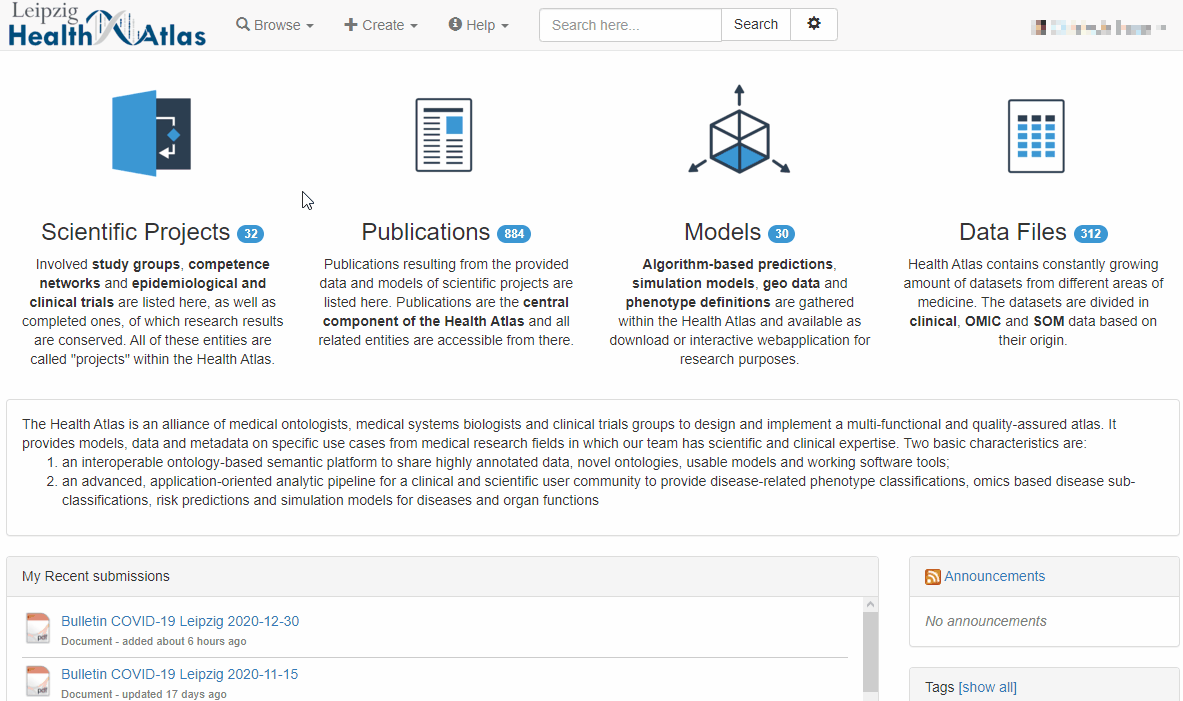The image size is (1183, 701).
Task: Open the Browse dropdown menu
Action: (x=275, y=25)
